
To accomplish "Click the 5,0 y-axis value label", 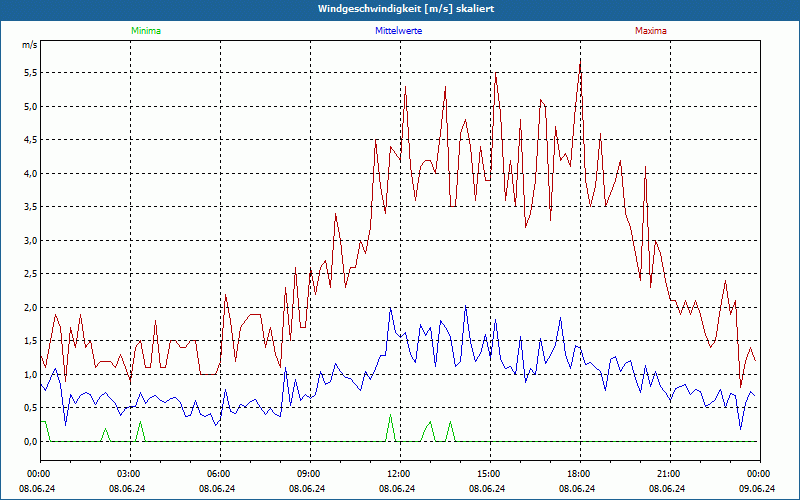I will (x=29, y=107).
